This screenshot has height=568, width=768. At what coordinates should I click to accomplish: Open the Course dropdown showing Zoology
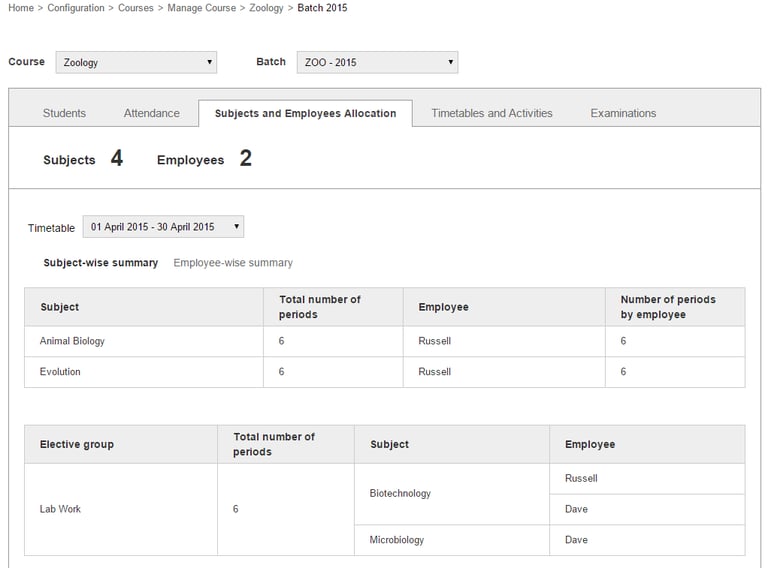(136, 62)
